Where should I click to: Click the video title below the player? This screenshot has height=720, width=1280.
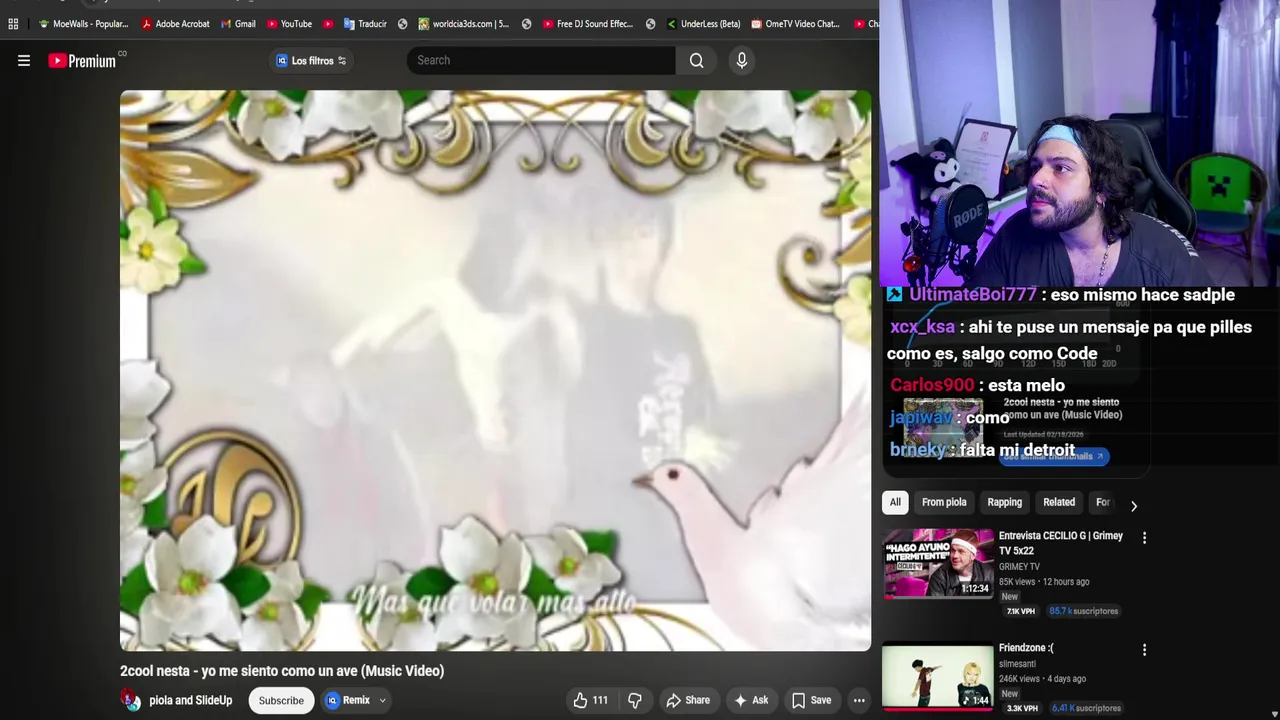(x=282, y=671)
